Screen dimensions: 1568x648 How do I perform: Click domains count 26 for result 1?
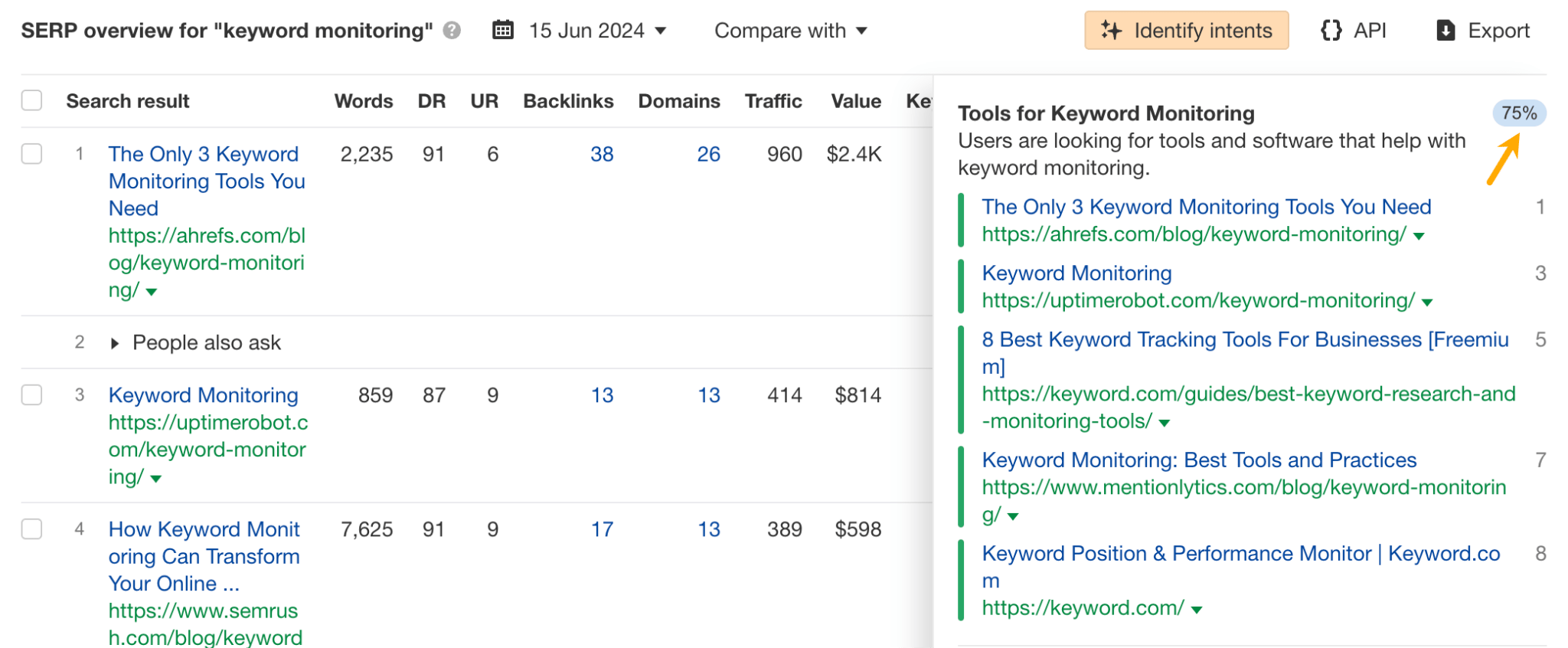coord(708,154)
